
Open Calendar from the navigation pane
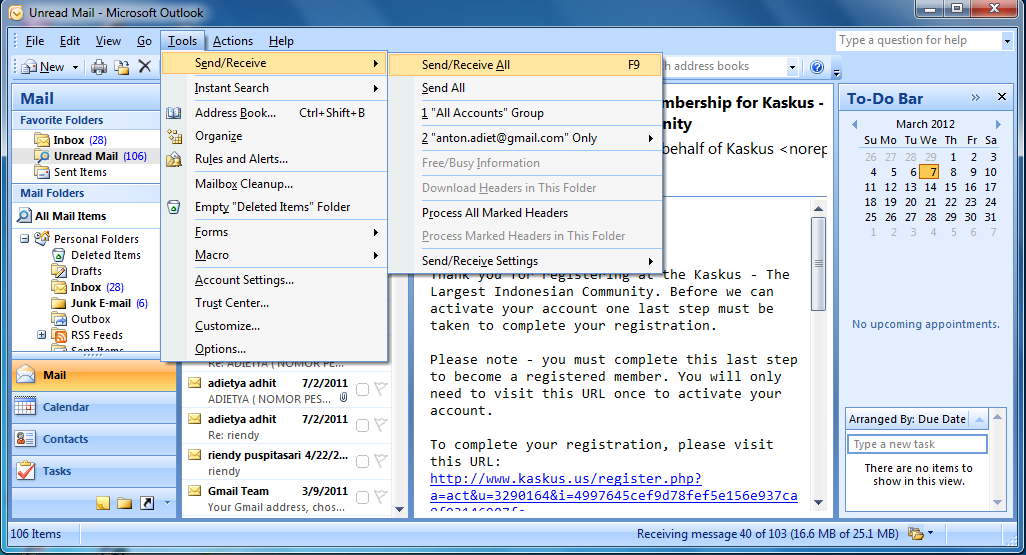(94, 407)
